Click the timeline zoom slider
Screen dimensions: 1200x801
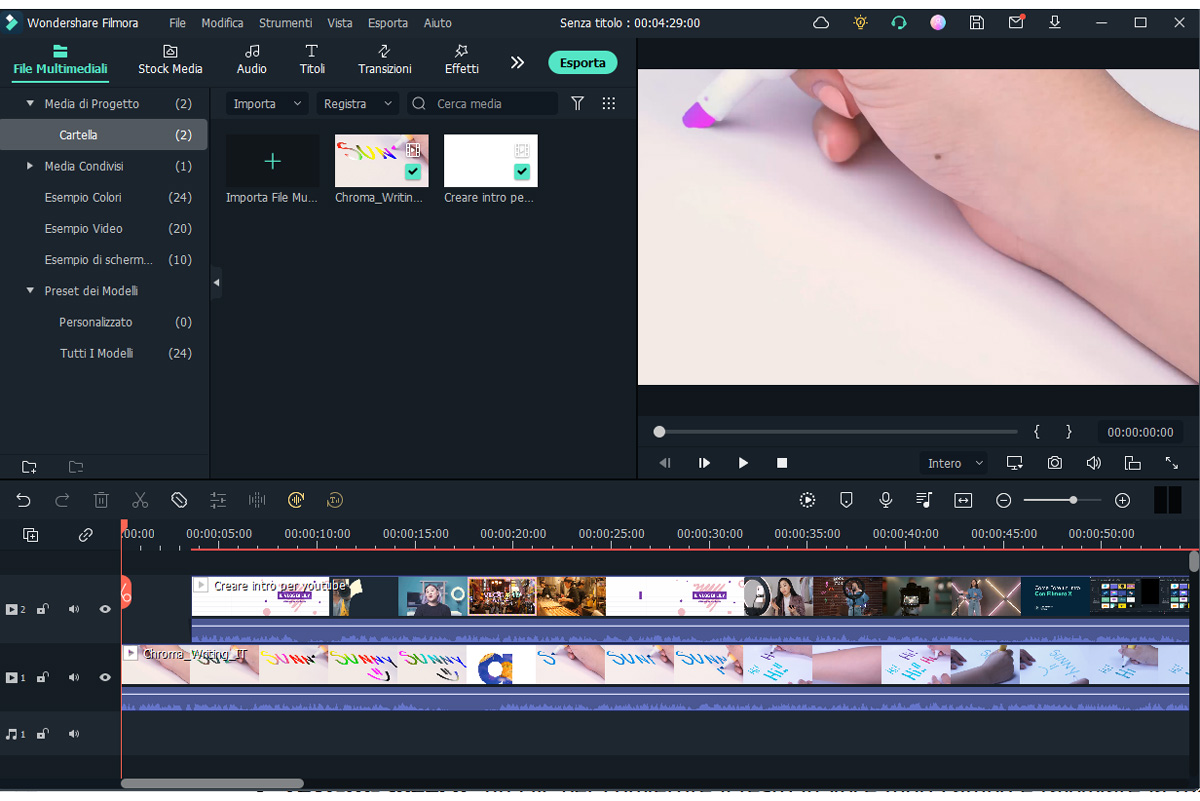(1062, 500)
